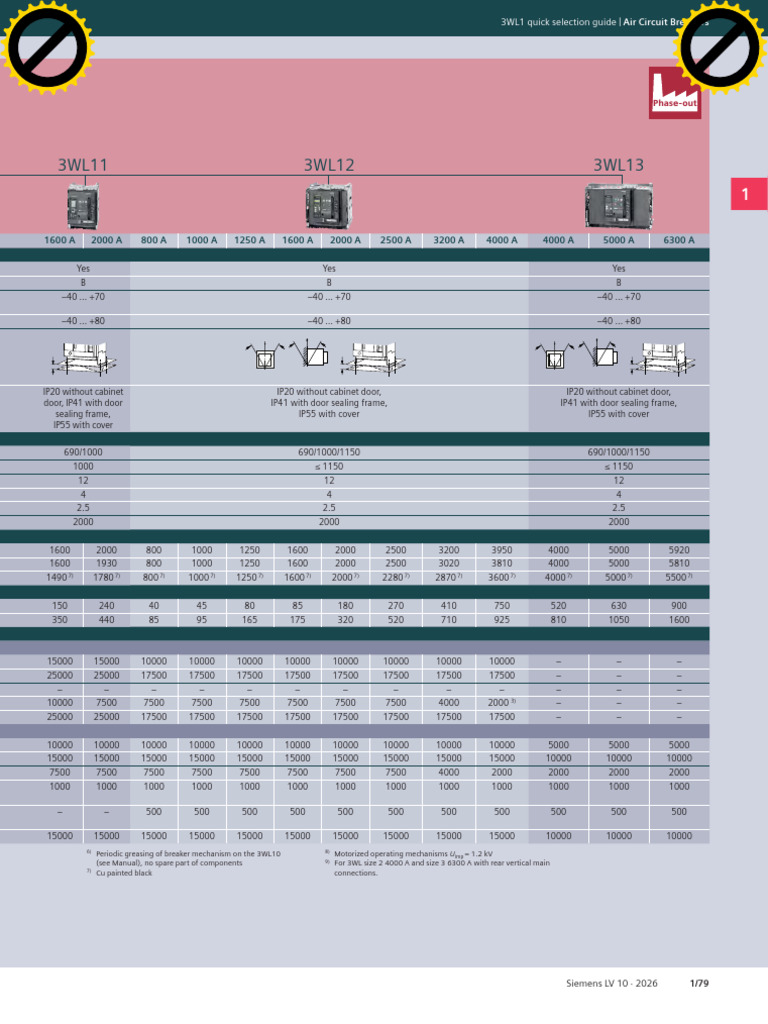768x1024 pixels.
Task: Click the 3WL13 horizontal mounting diagram icon
Action: coord(662,359)
